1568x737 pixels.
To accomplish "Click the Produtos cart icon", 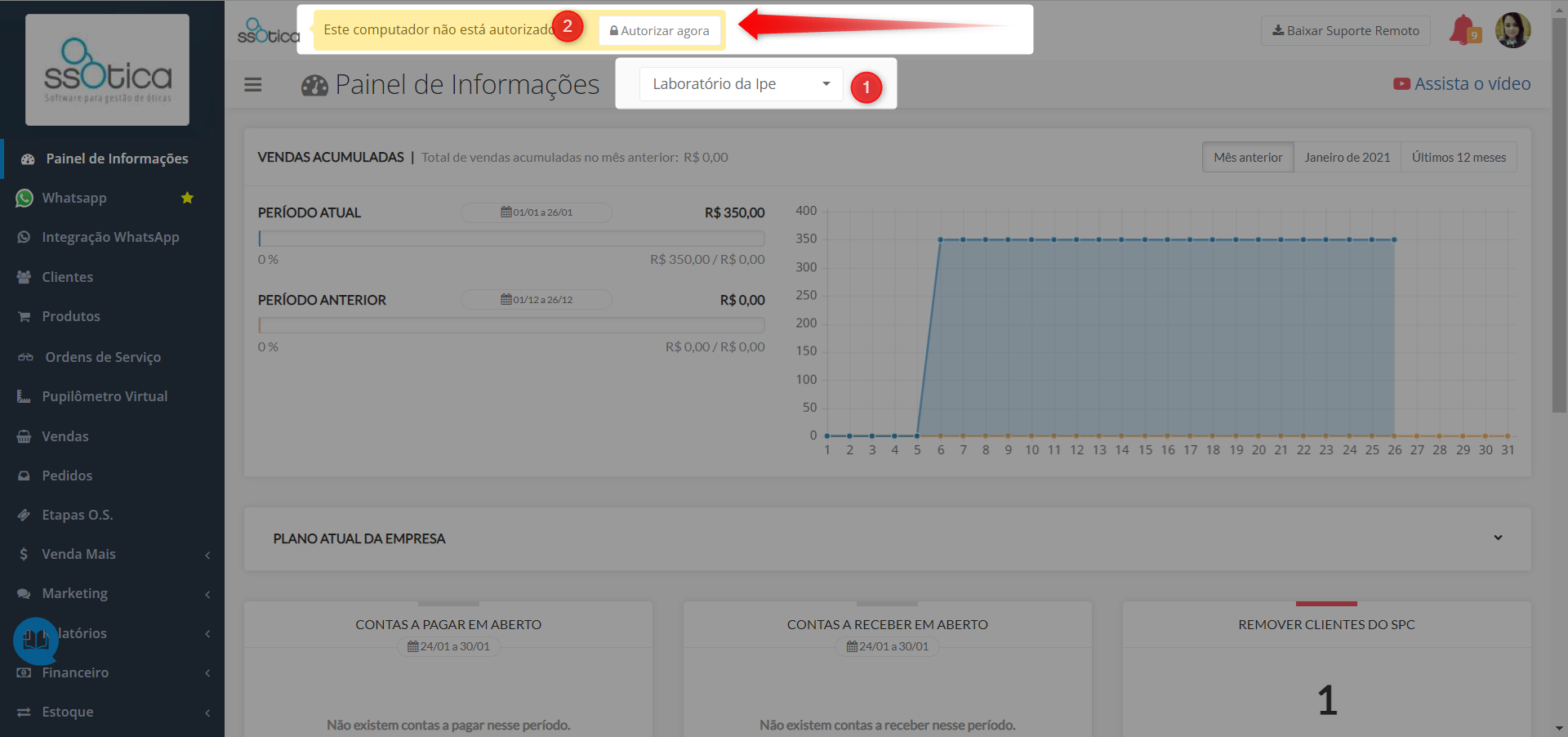I will 24,316.
